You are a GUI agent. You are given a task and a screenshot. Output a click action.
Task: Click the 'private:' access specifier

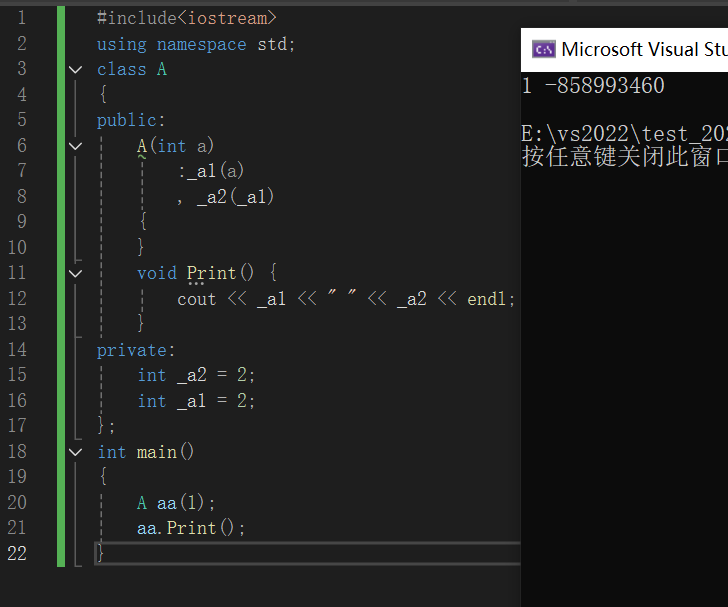[x=136, y=350]
